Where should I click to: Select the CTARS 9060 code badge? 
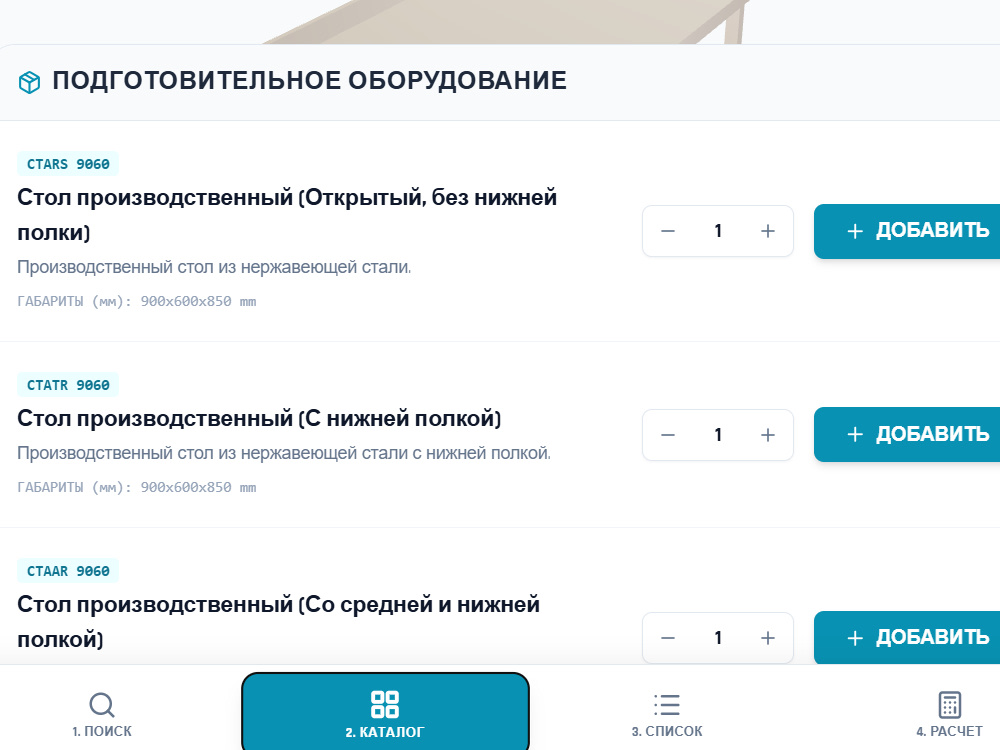click(68, 164)
